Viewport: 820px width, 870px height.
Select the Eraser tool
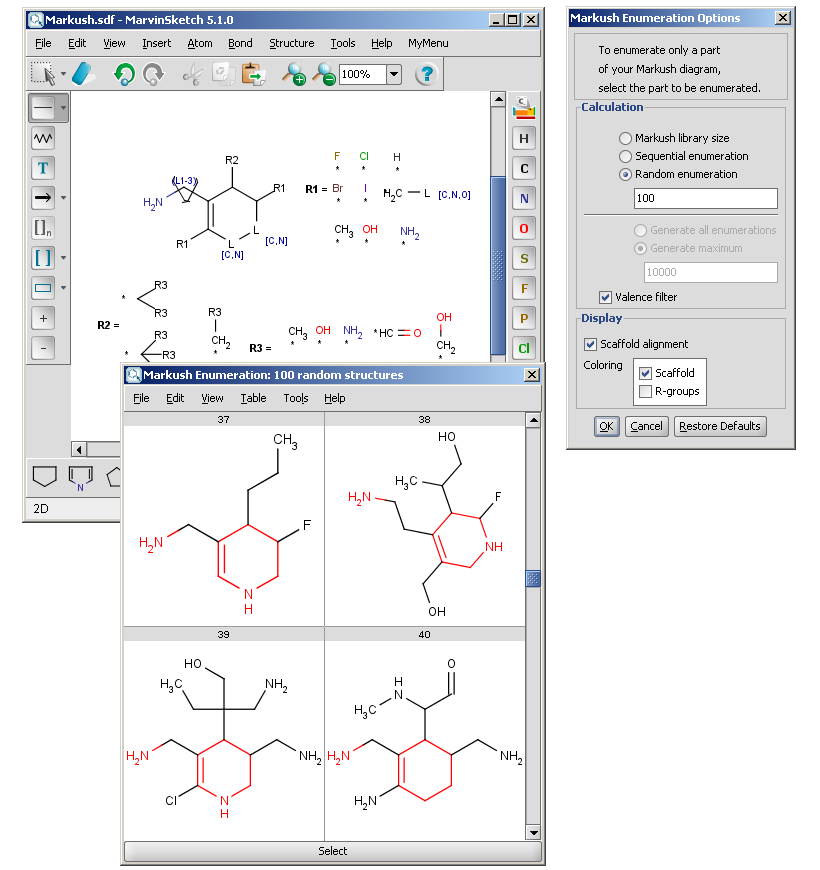(87, 73)
